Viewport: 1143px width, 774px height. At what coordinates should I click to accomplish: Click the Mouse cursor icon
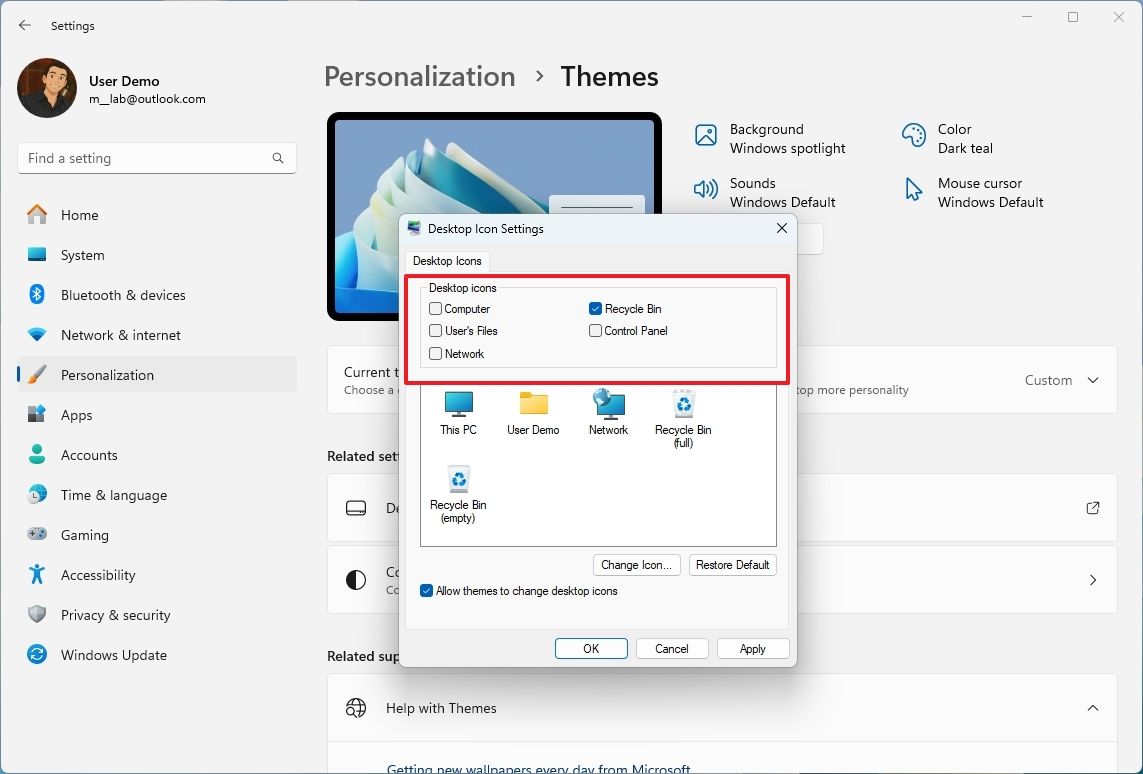pos(913,190)
